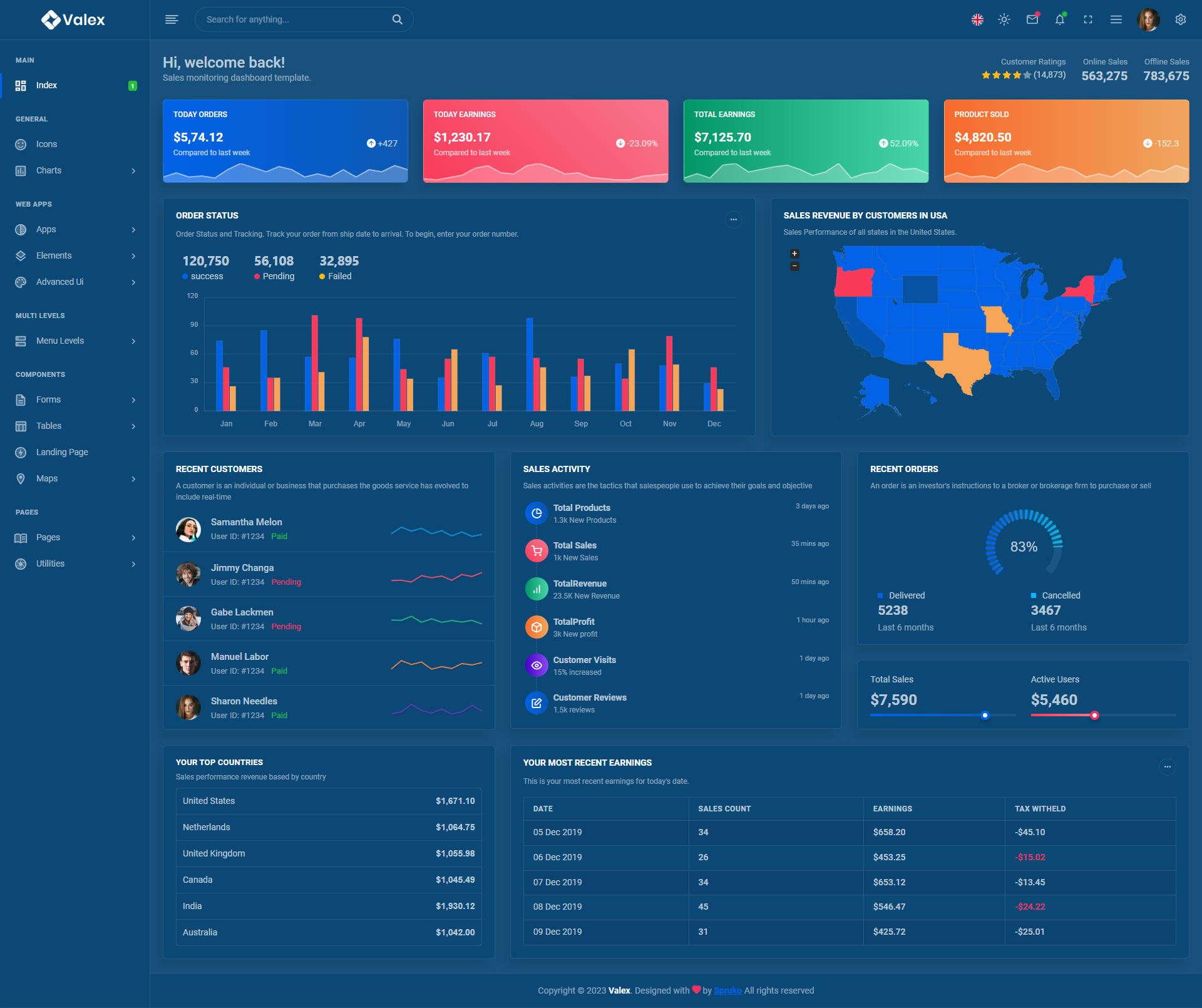This screenshot has height=1008, width=1202.
Task: Open the settings gear icon
Action: pyautogui.click(x=1181, y=19)
